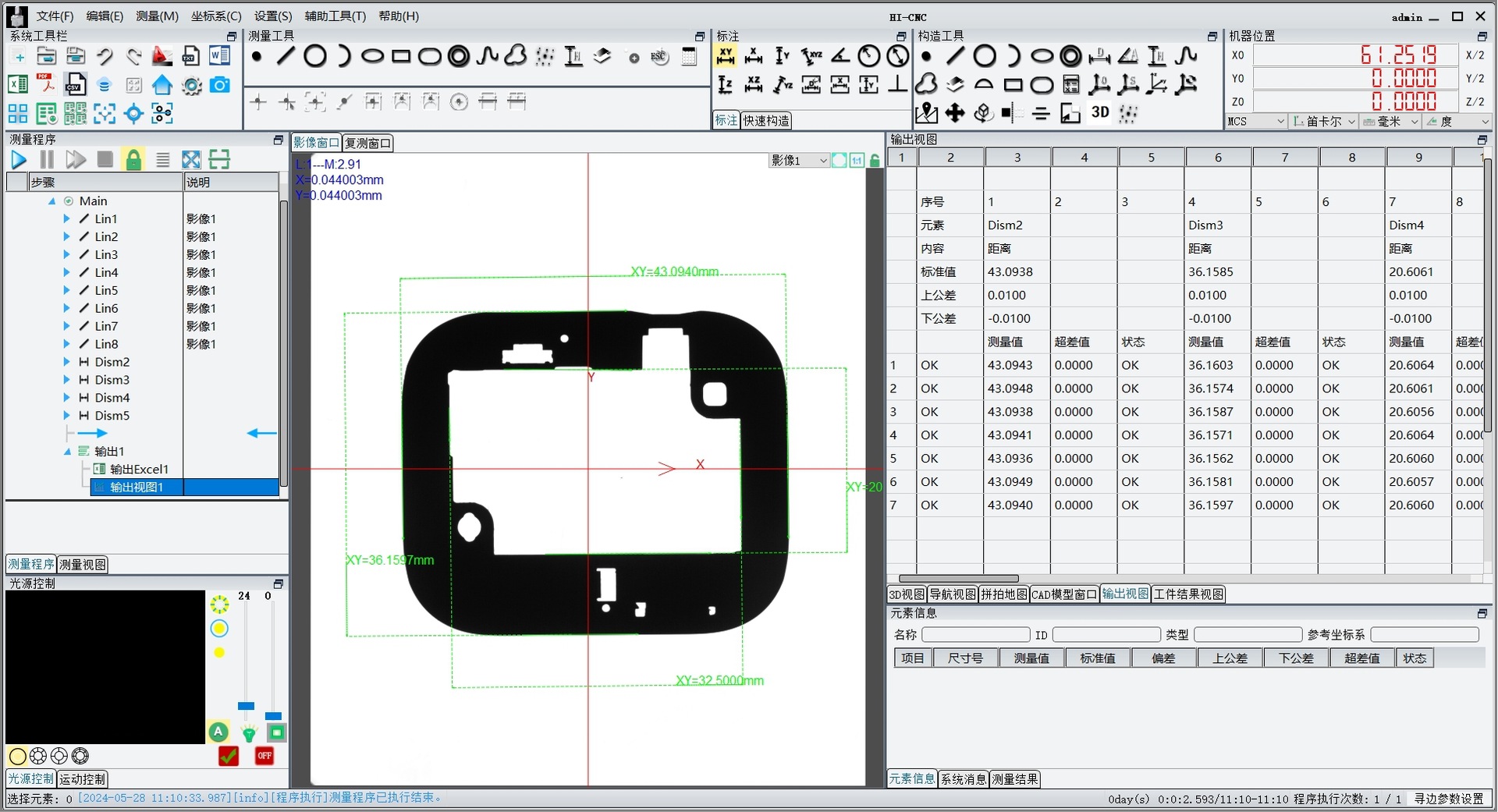Click the camera snapshot icon

tap(220, 85)
